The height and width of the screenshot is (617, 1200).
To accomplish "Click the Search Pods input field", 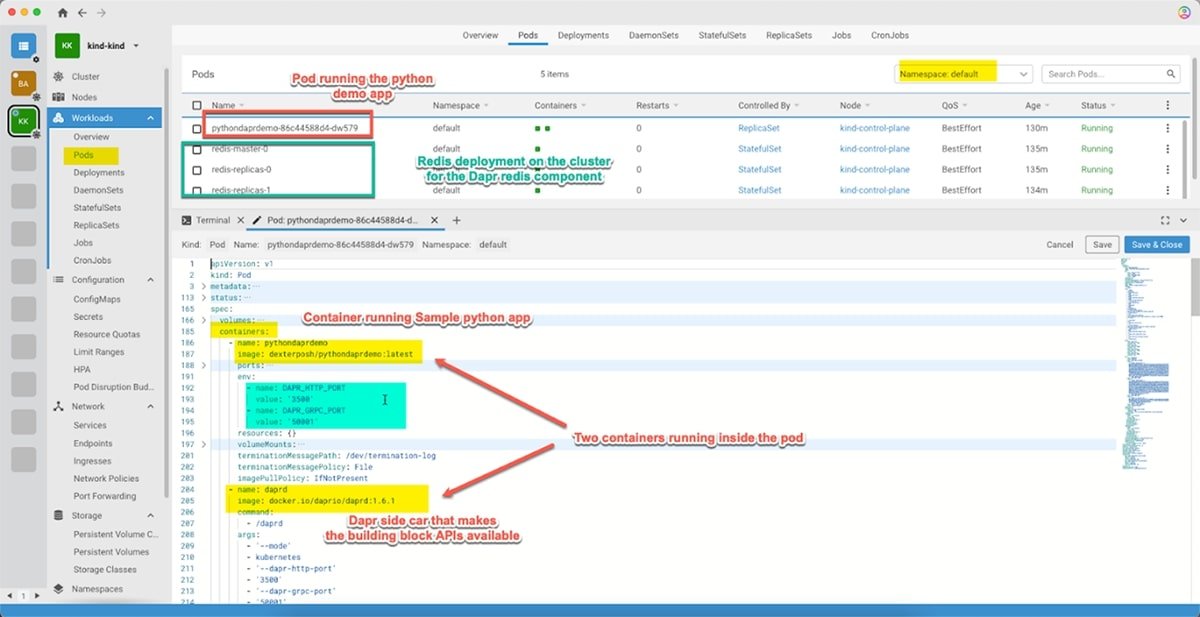I will click(x=1102, y=74).
